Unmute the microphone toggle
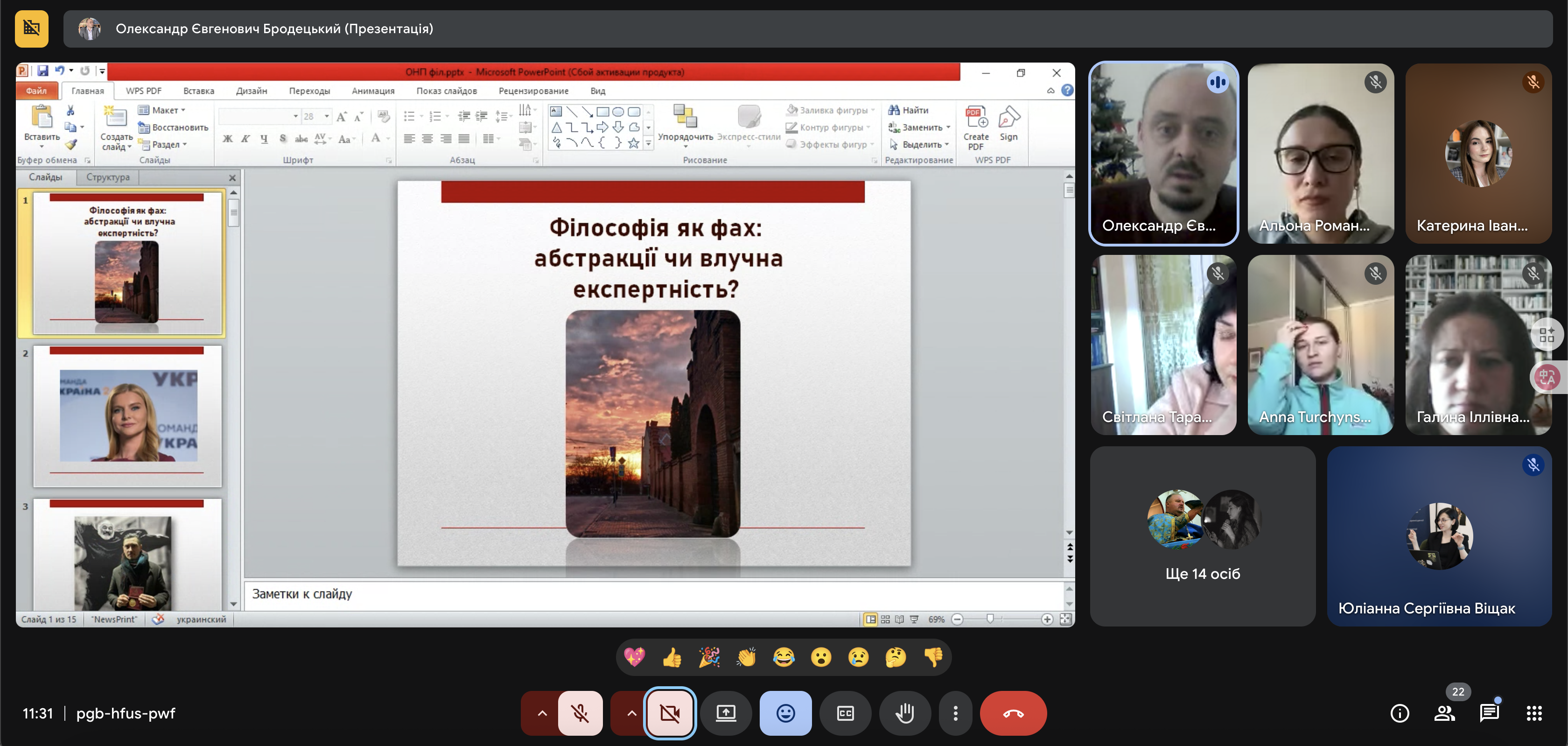 point(580,713)
